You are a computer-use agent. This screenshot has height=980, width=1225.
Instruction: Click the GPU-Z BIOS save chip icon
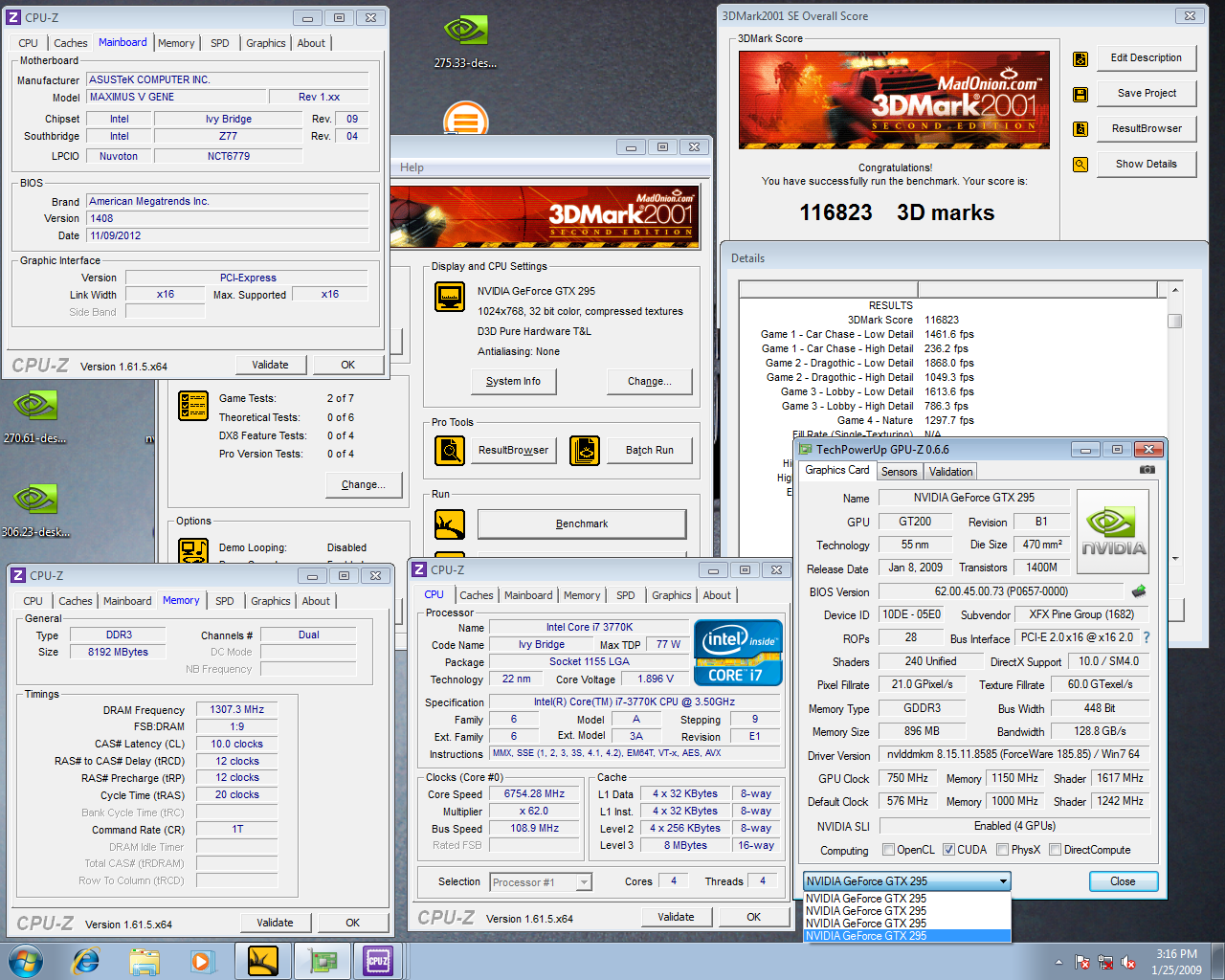(1139, 591)
